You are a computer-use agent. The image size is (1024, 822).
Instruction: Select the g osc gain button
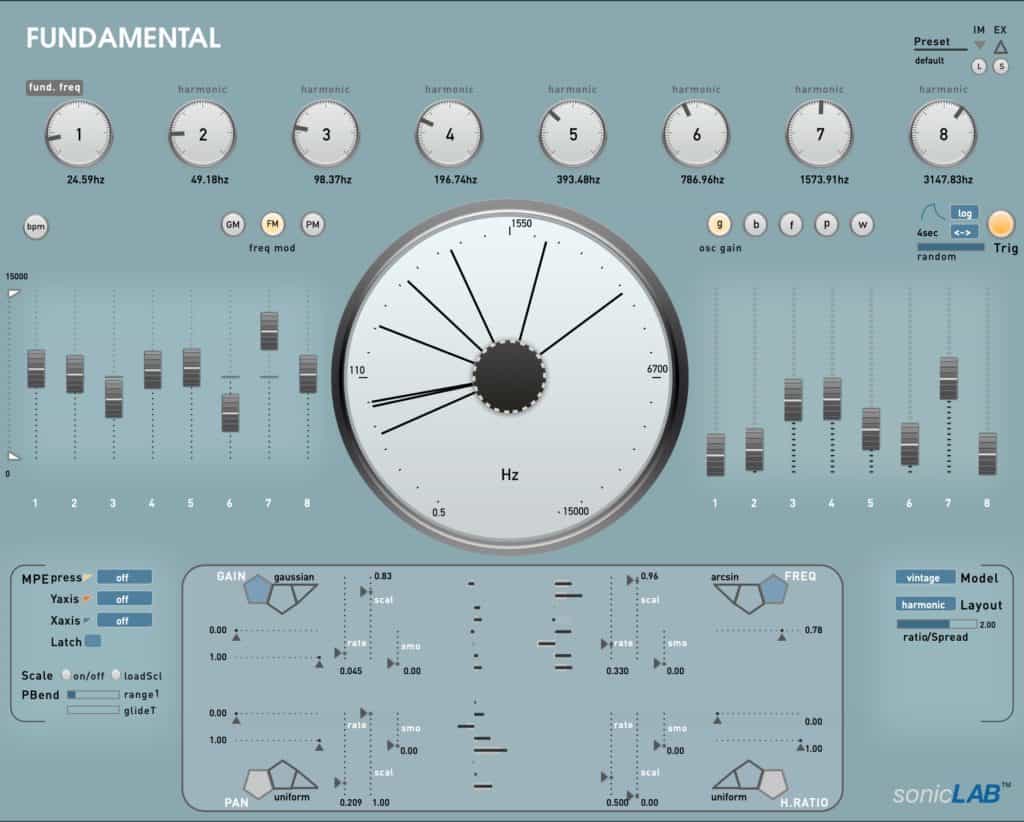pos(719,224)
